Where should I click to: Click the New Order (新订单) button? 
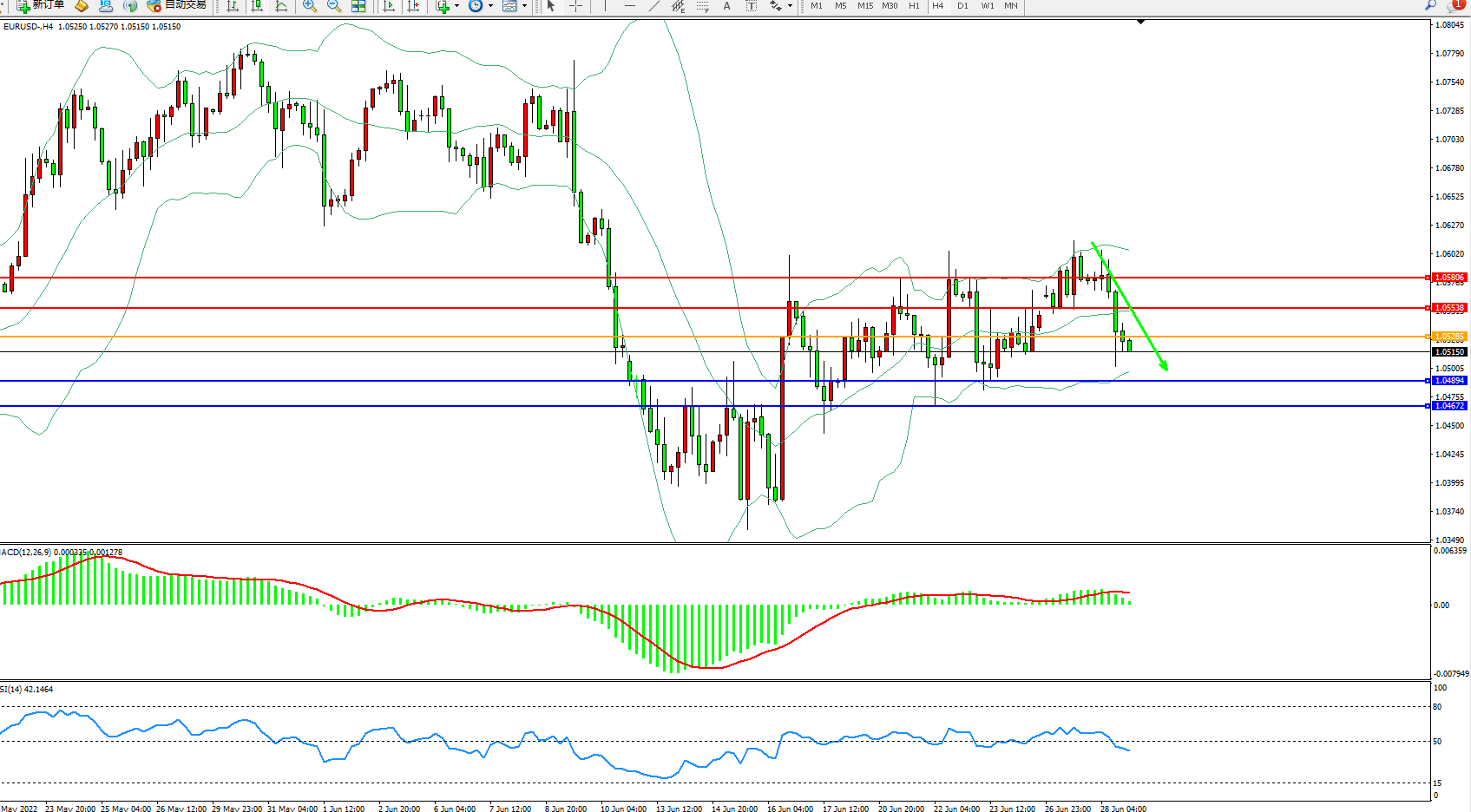pos(41,5)
